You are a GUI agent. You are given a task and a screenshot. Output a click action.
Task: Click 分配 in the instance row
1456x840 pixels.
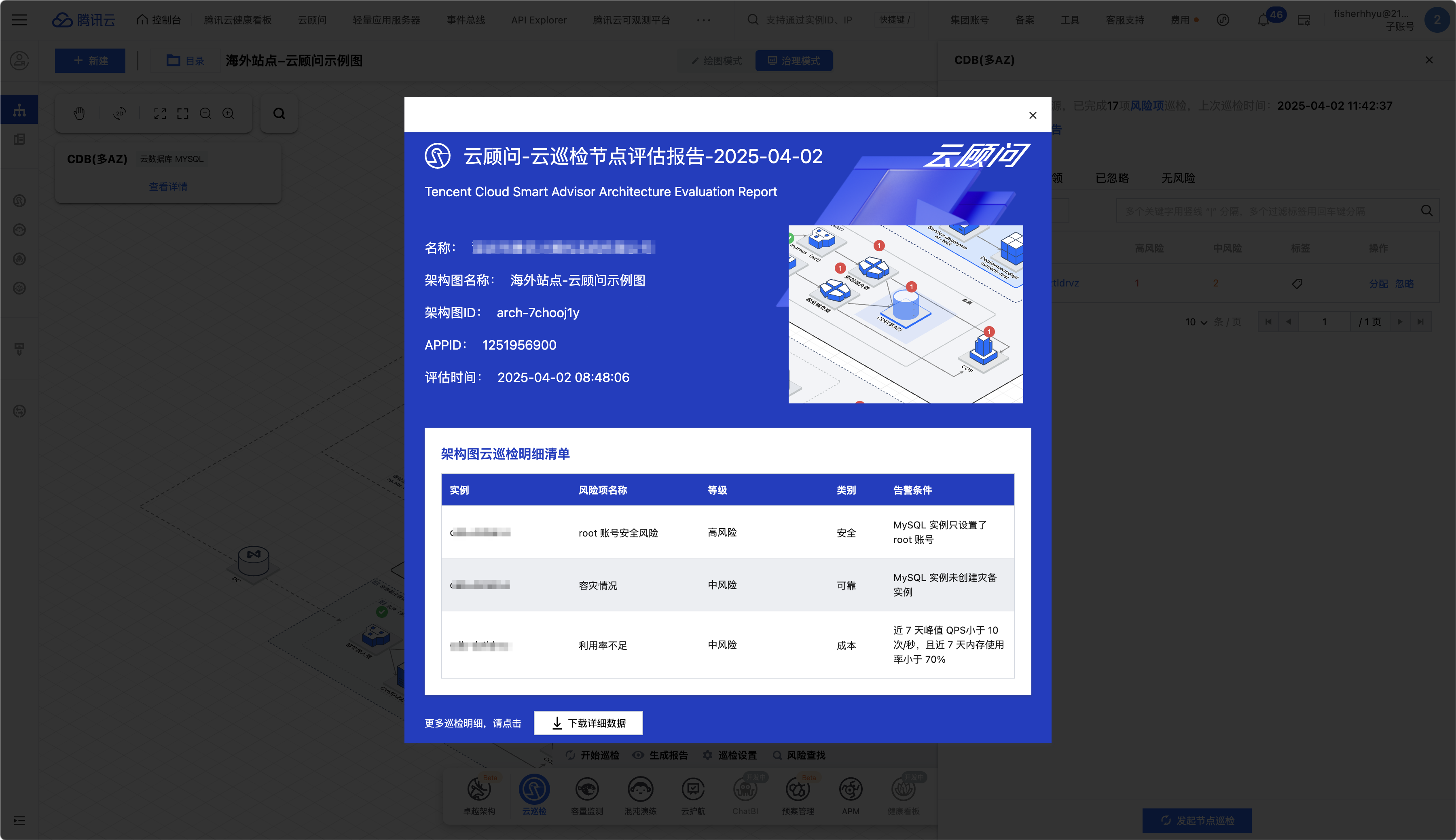coord(1378,283)
